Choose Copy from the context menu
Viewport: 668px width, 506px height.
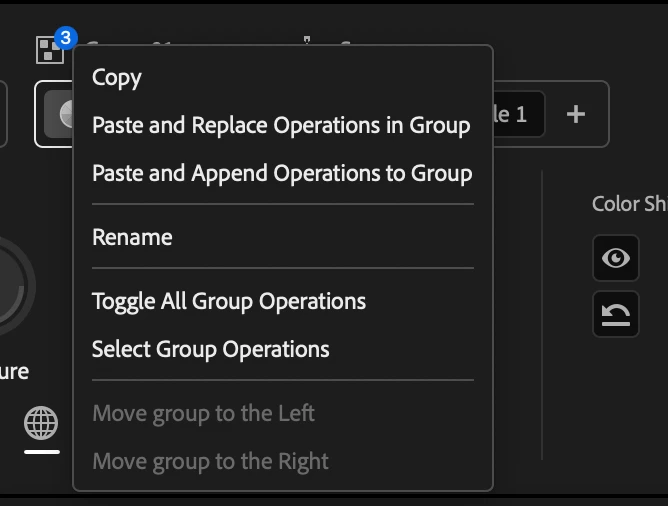(x=117, y=78)
